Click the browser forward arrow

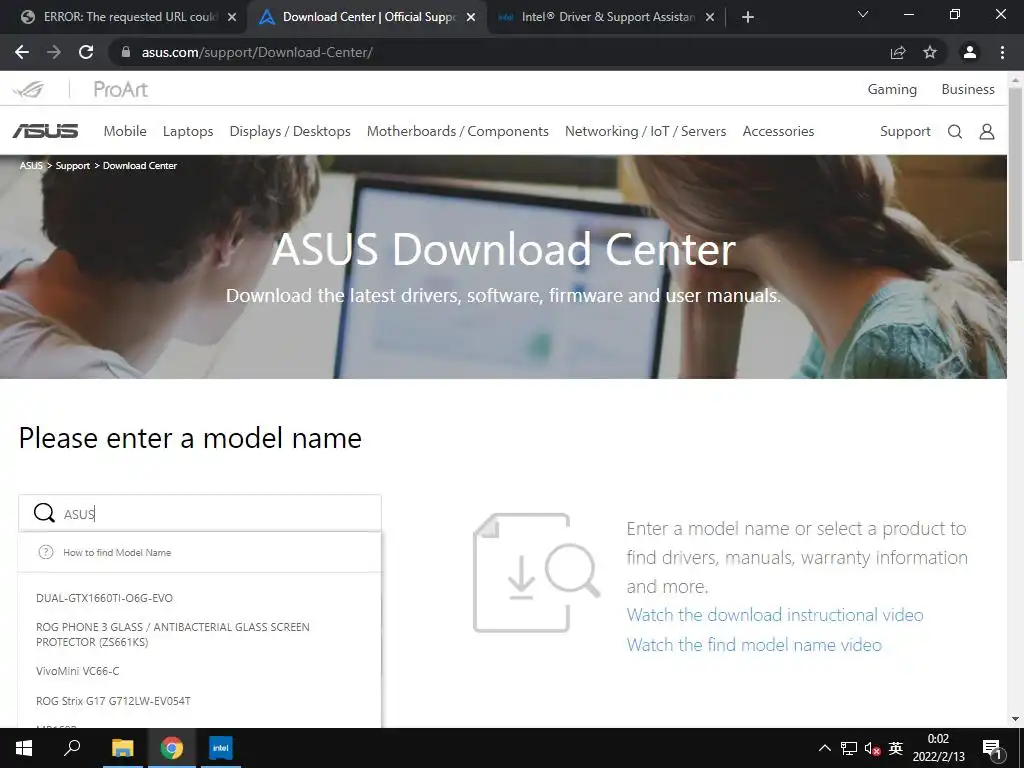pyautogui.click(x=54, y=52)
